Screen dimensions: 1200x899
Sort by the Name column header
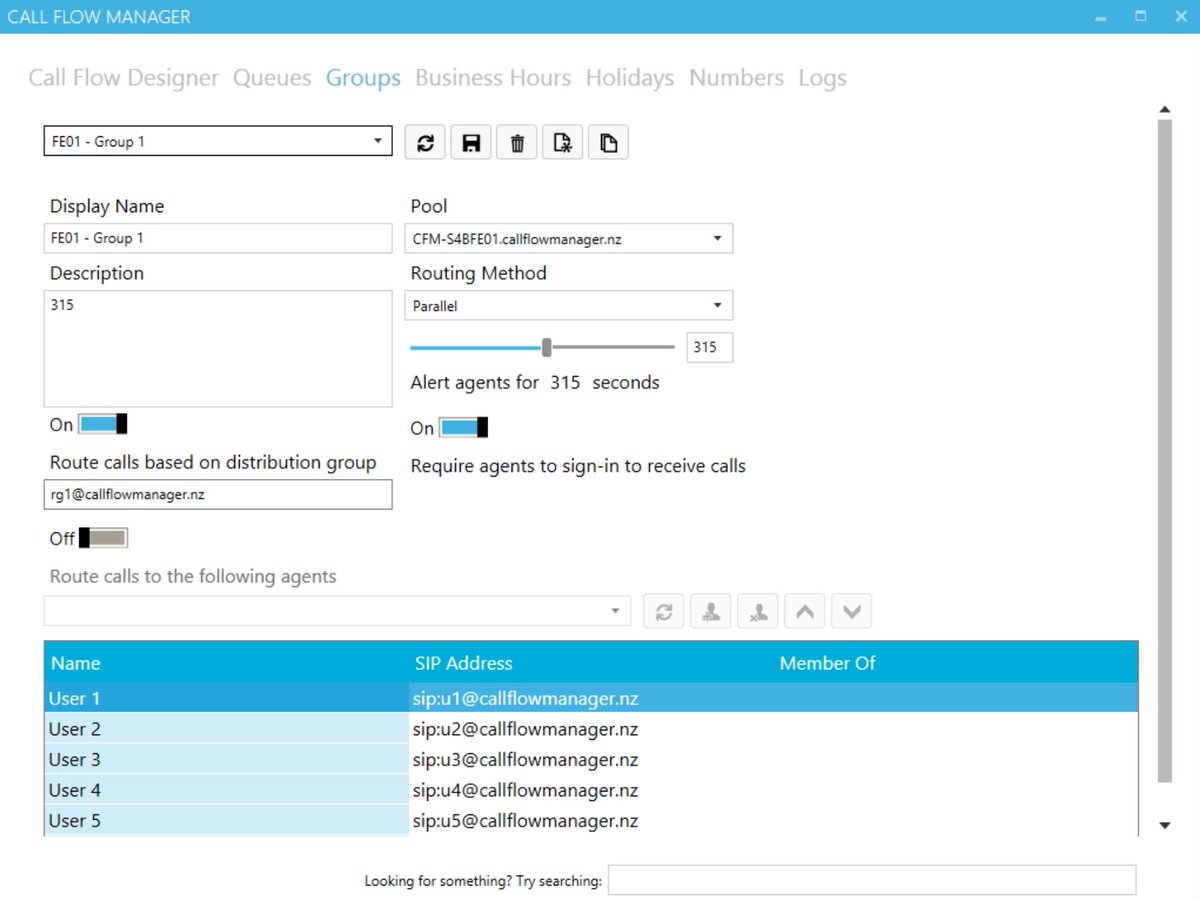(226, 663)
